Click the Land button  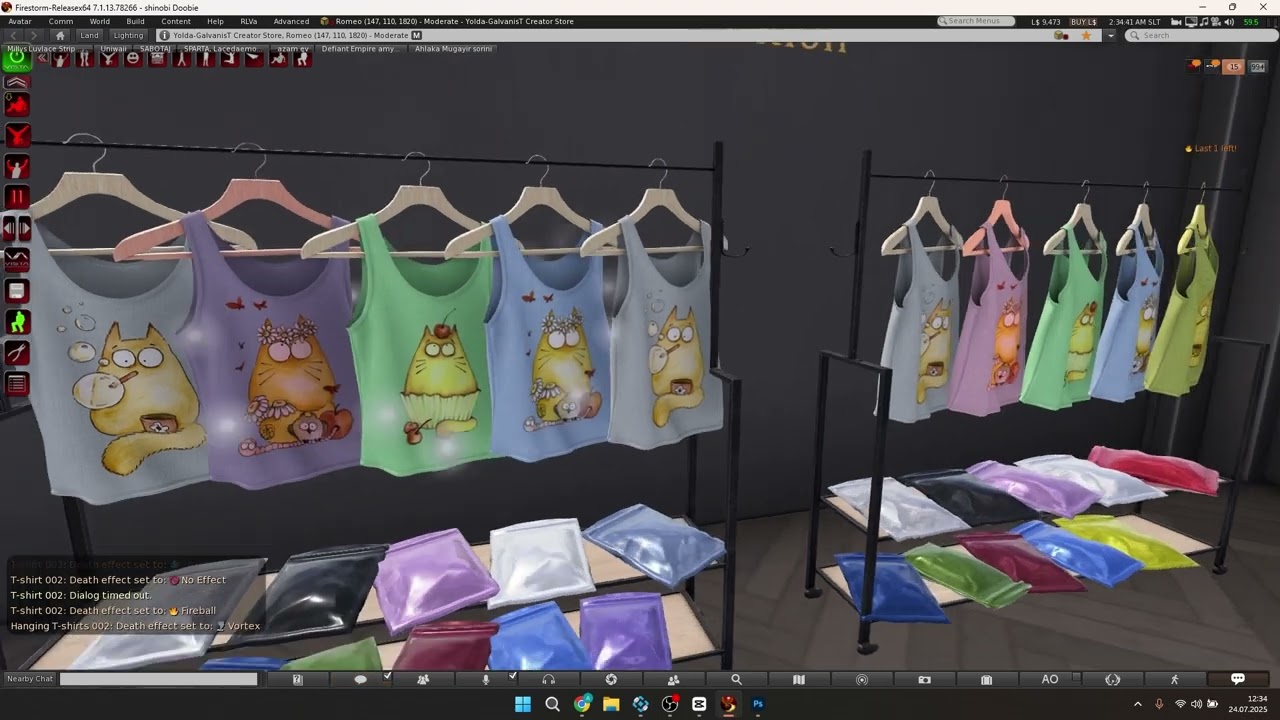coord(90,35)
